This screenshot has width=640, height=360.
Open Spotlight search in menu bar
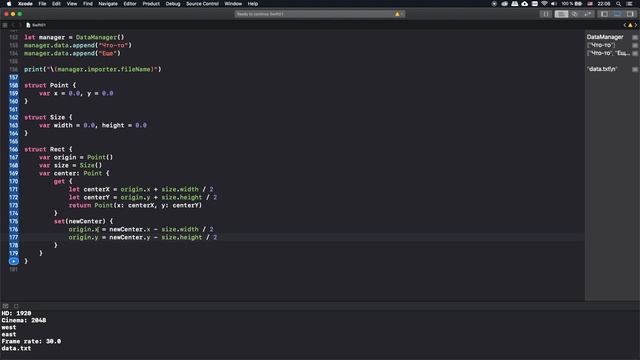[619, 4]
